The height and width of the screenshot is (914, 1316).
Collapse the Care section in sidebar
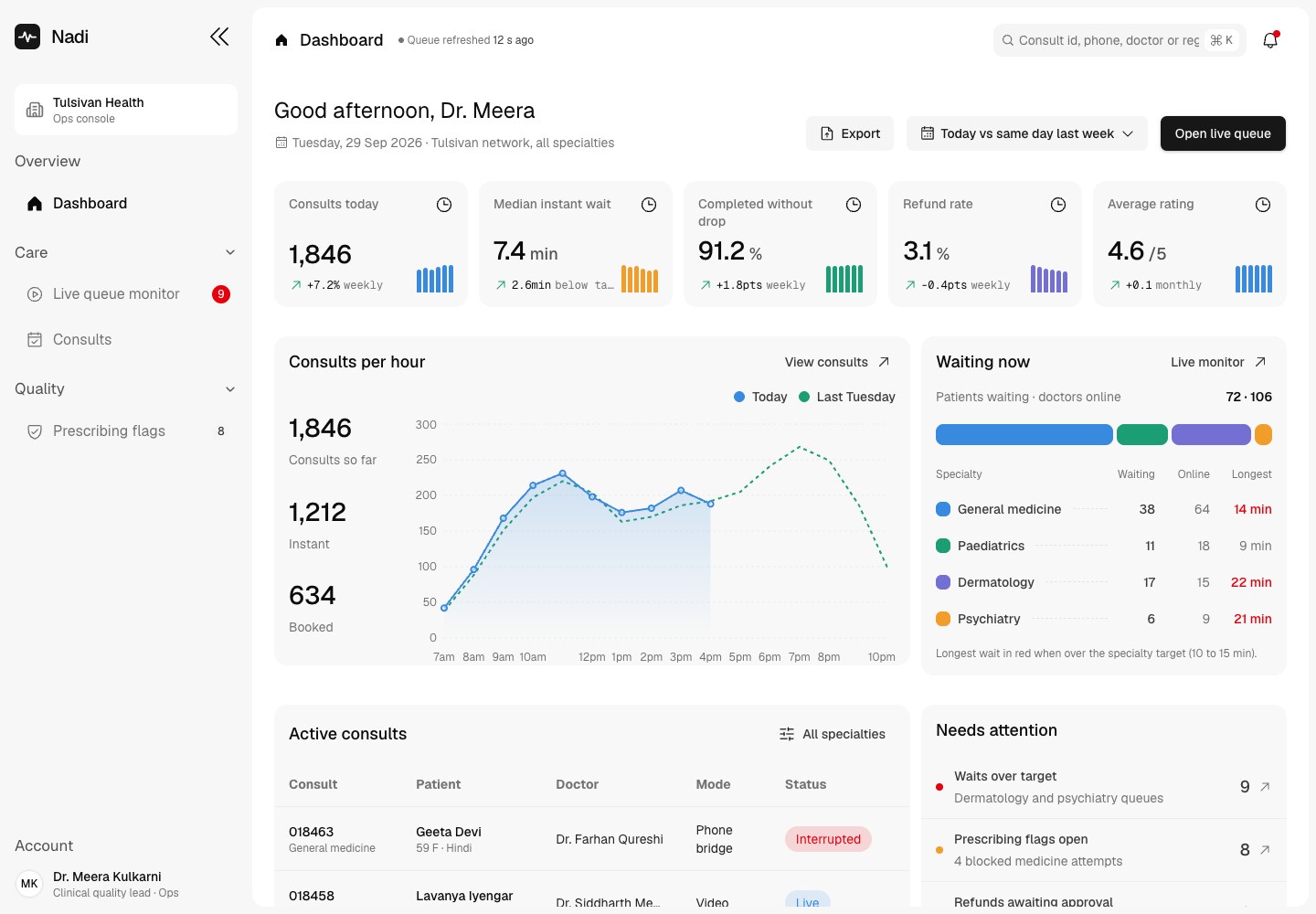click(230, 252)
